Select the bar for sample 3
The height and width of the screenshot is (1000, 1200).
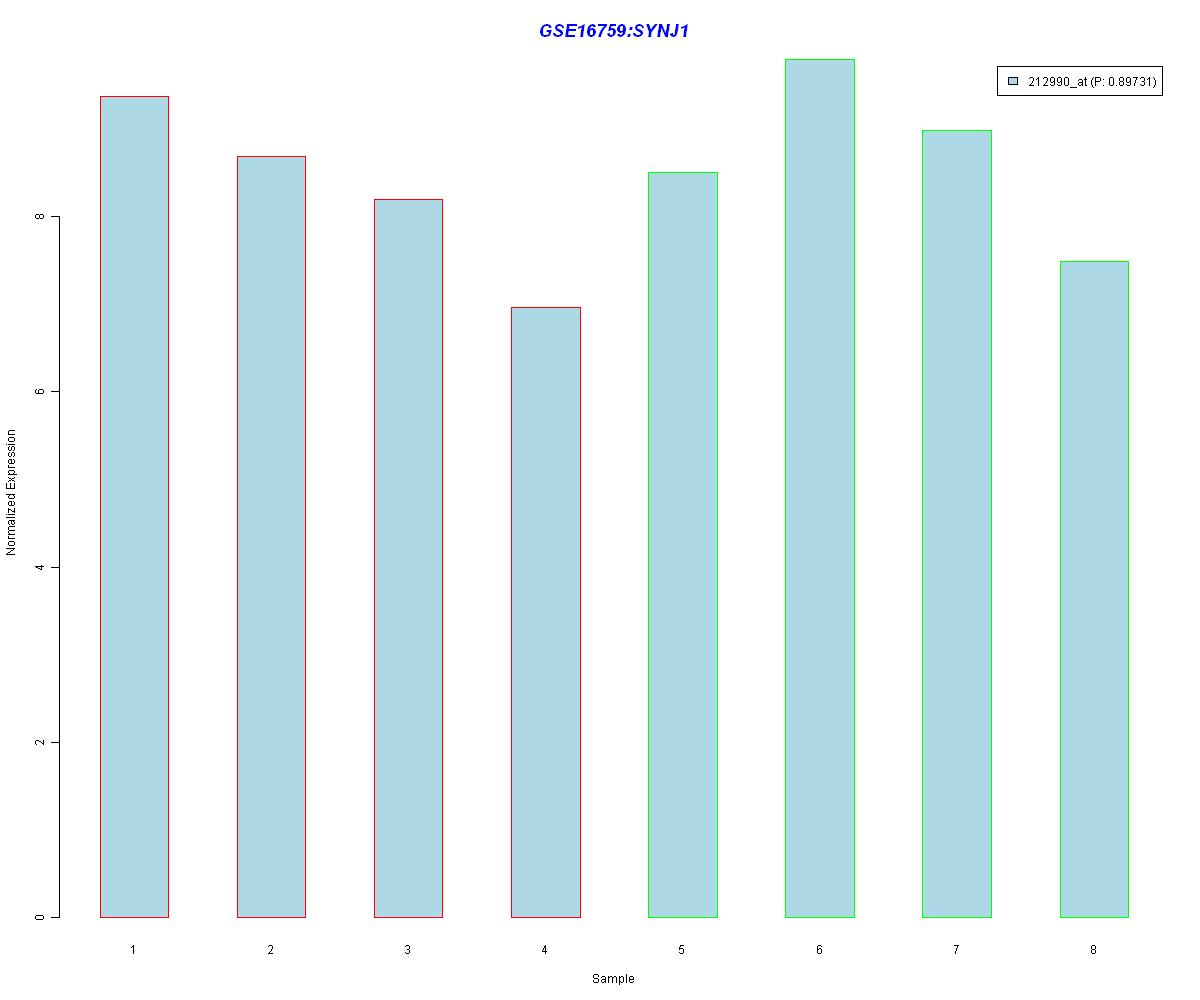tap(408, 558)
